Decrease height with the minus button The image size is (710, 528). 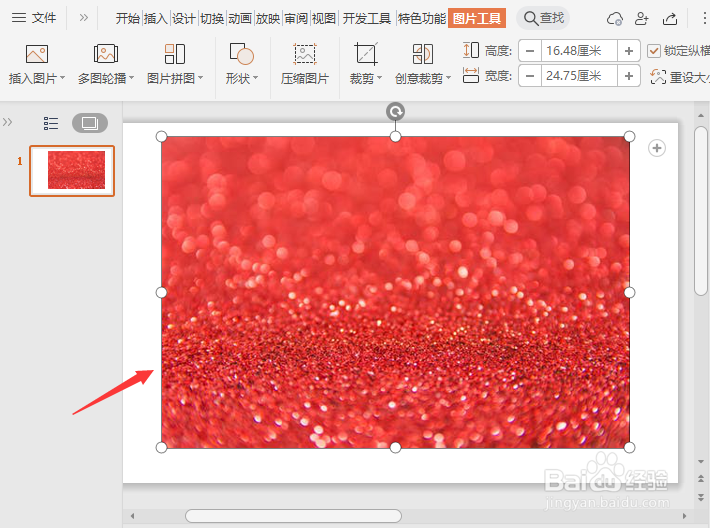[530, 51]
